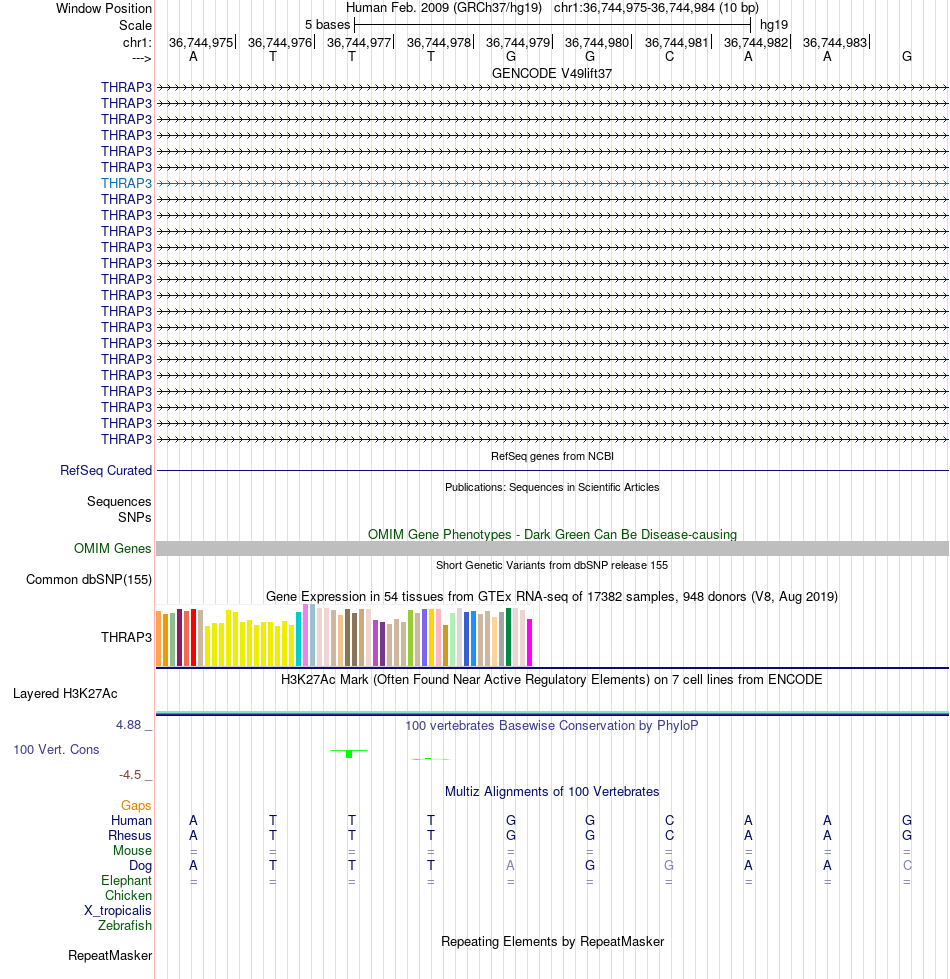950x979 pixels.
Task: Click the 5 bases scale bar label
Action: point(328,25)
